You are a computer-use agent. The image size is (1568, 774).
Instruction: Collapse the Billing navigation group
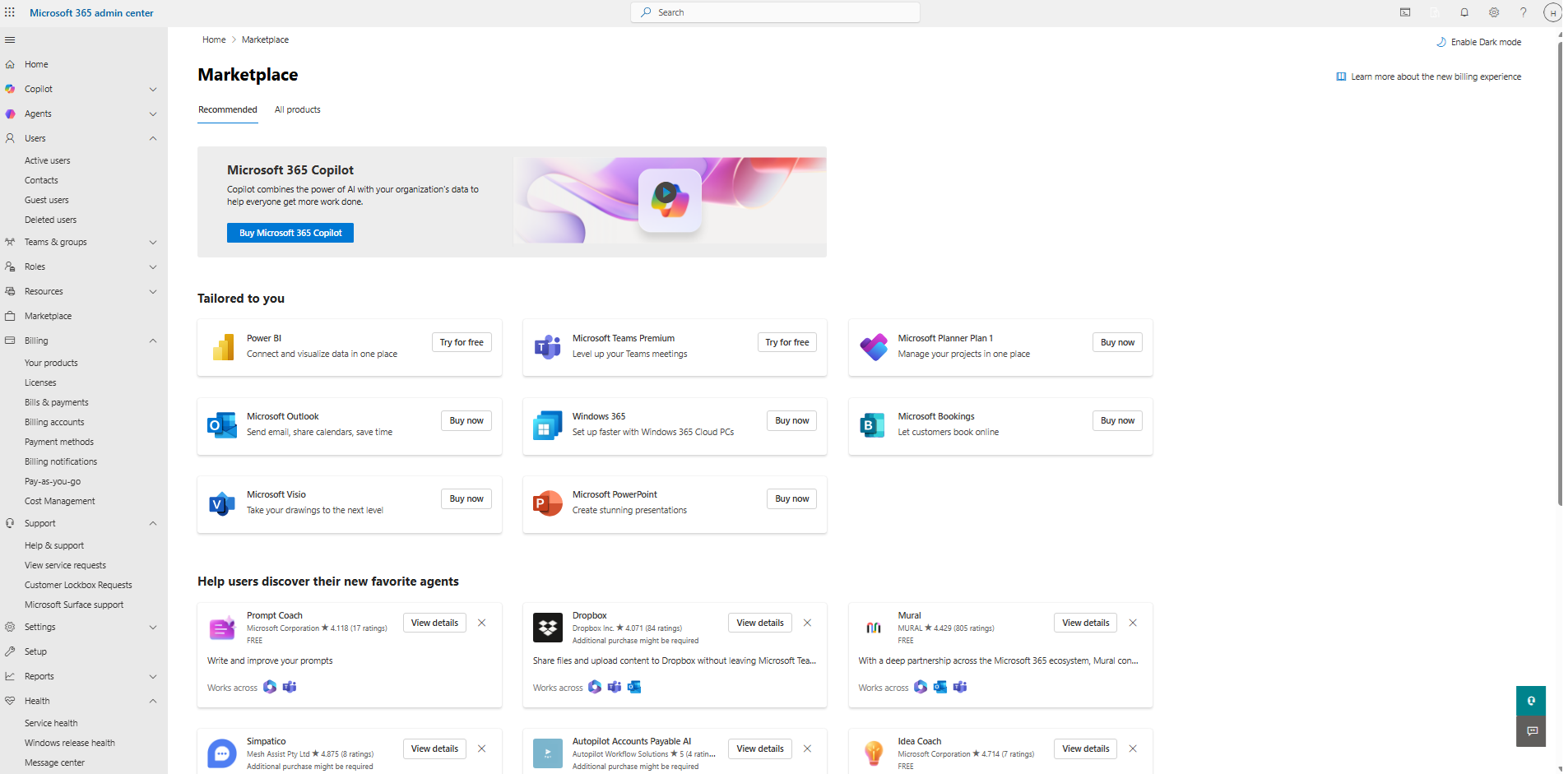(153, 341)
